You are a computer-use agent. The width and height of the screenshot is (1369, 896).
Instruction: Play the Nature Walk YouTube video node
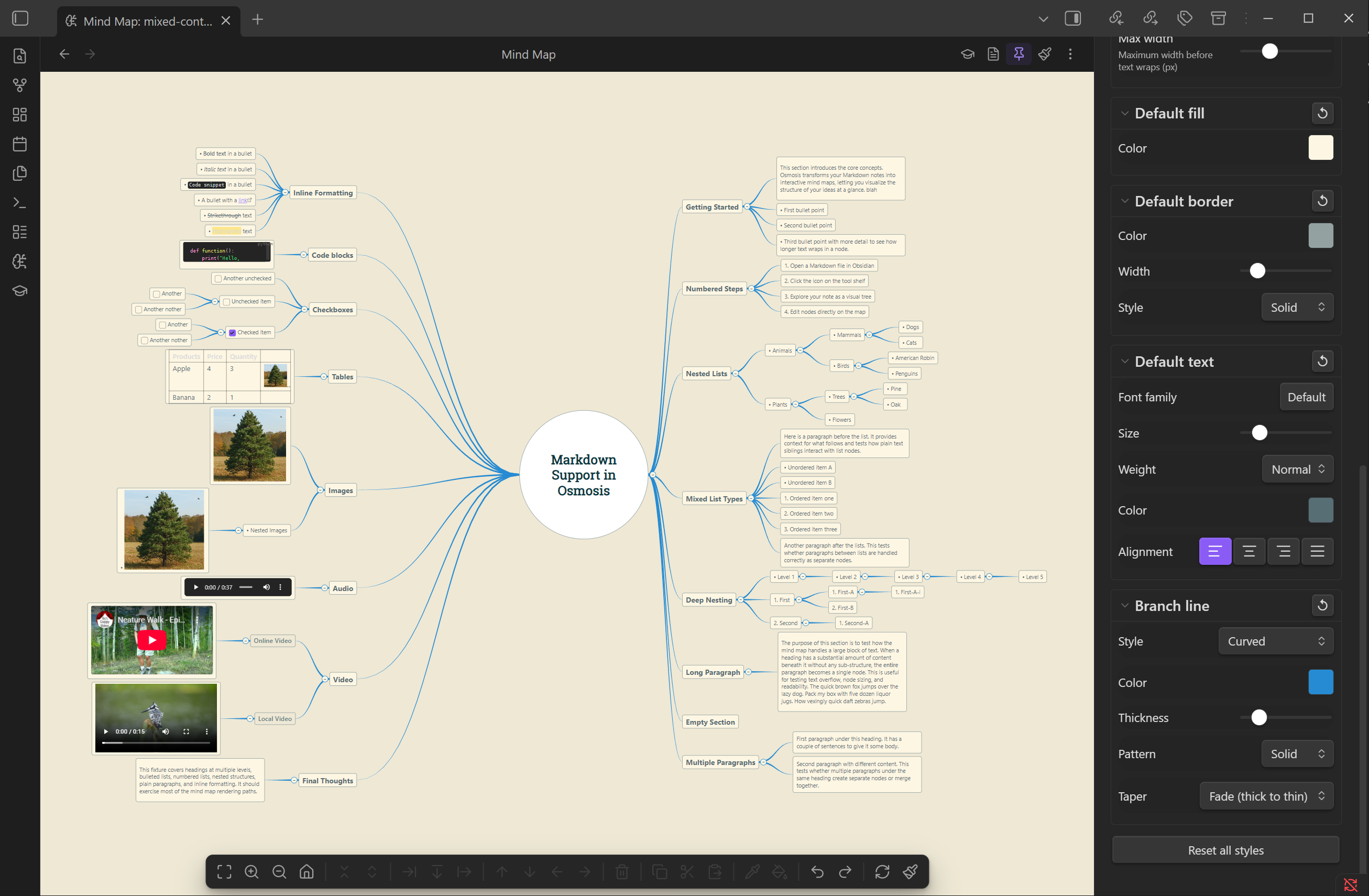tap(151, 639)
